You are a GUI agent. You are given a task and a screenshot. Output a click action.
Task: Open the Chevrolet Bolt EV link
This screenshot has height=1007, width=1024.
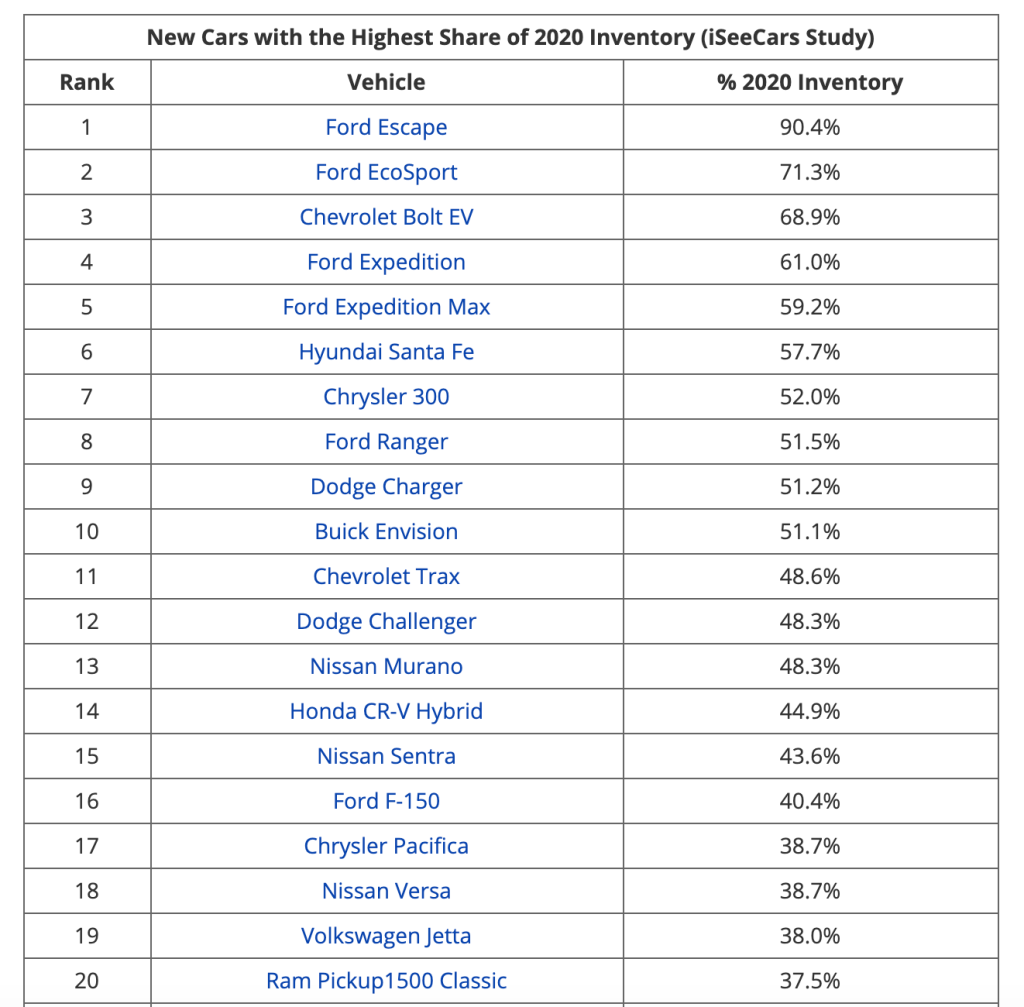tap(386, 217)
